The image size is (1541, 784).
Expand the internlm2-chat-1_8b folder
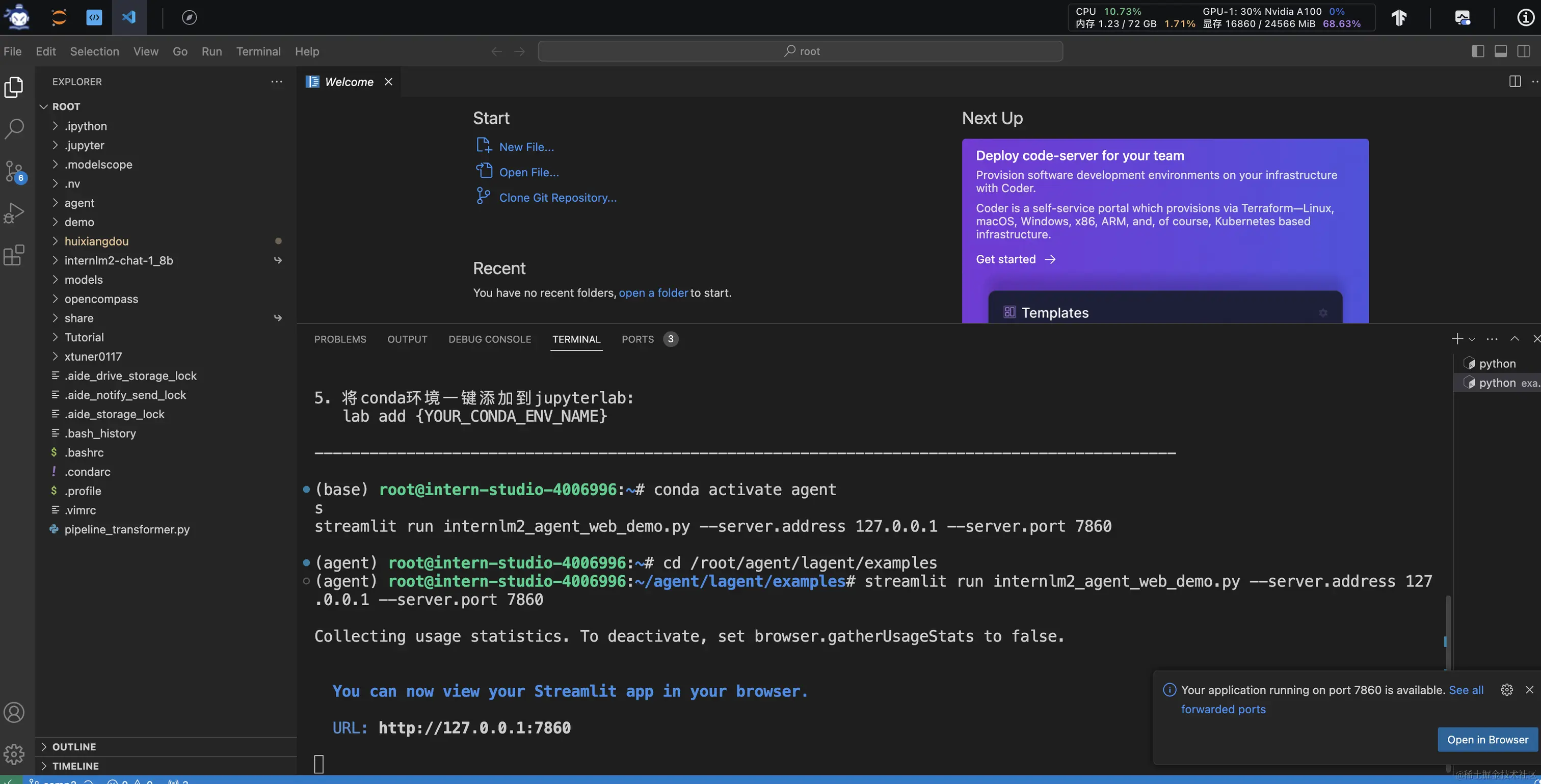[166, 260]
